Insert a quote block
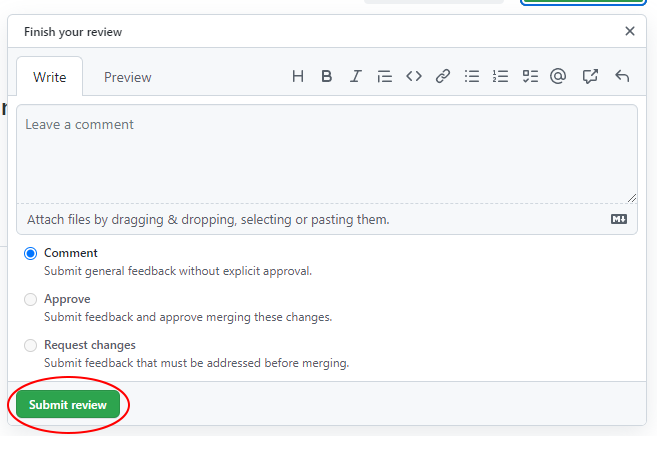 384,76
